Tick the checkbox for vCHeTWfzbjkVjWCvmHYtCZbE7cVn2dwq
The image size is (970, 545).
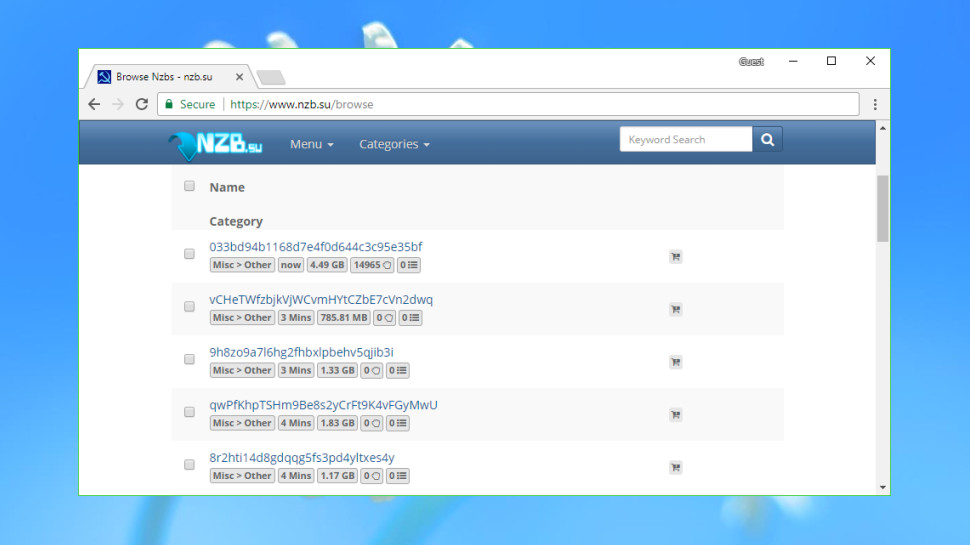(x=189, y=306)
